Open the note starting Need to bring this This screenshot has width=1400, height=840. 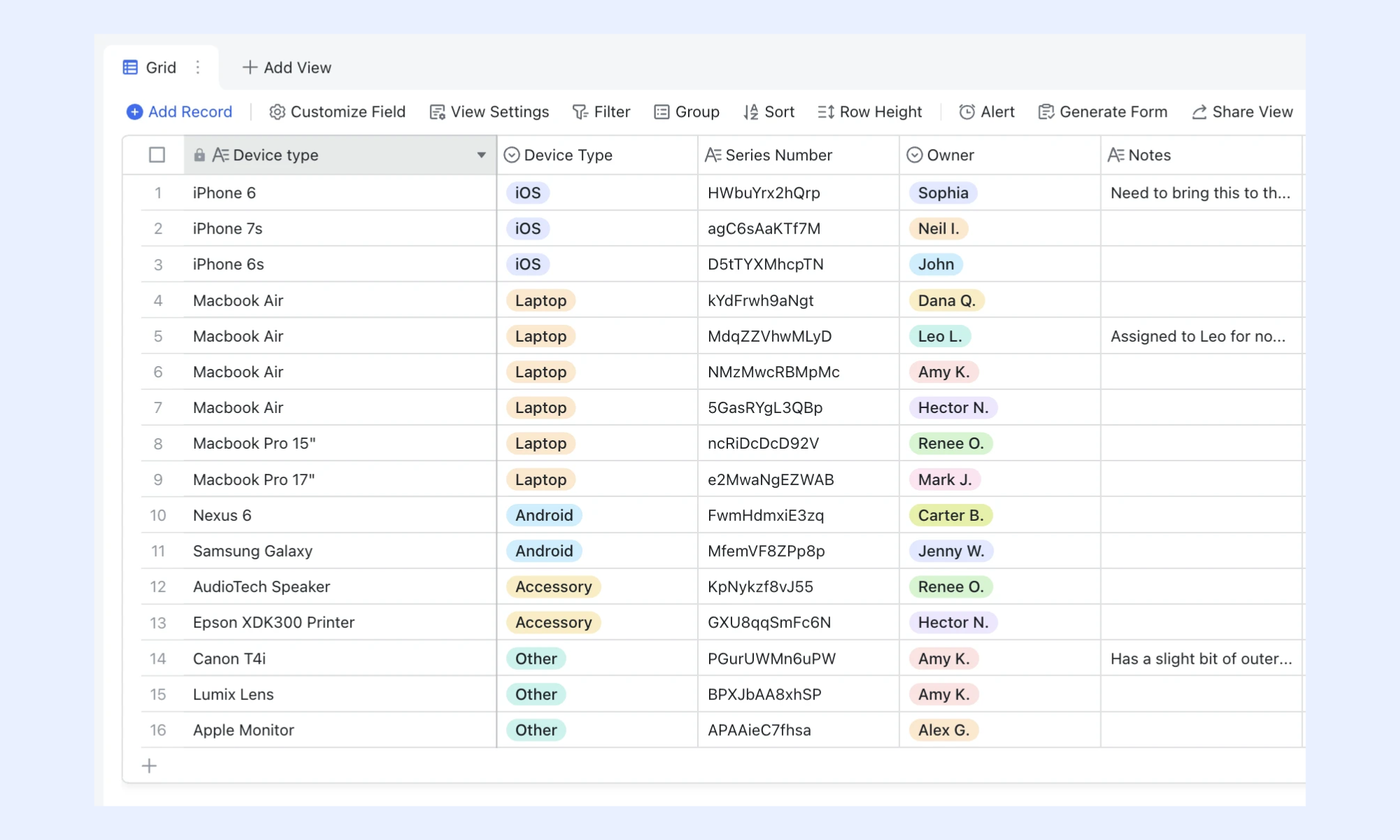pos(1201,193)
